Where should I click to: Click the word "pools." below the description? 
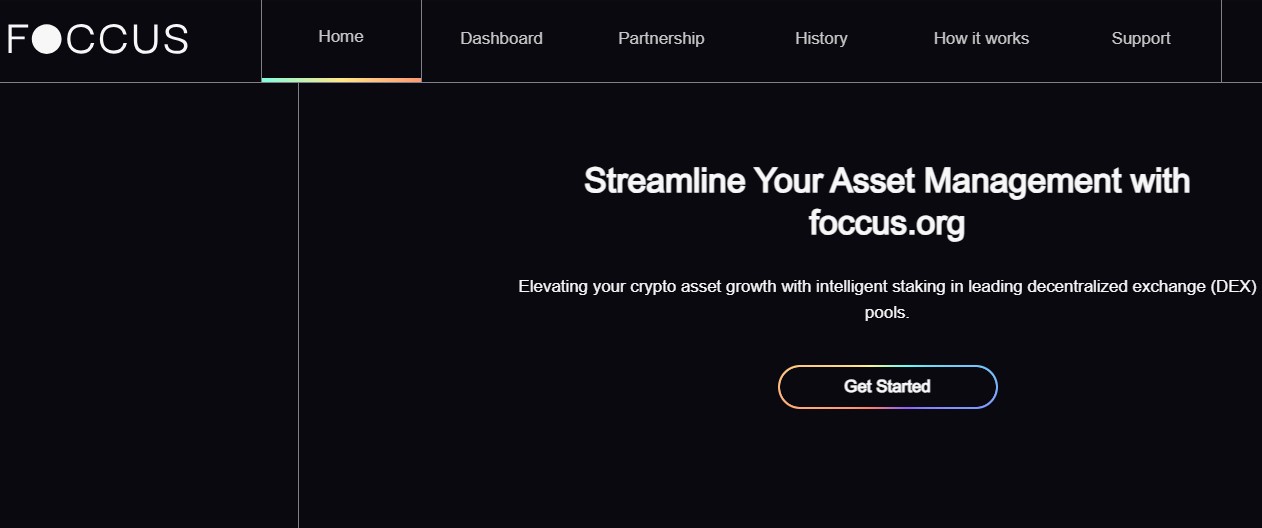pyautogui.click(x=887, y=313)
